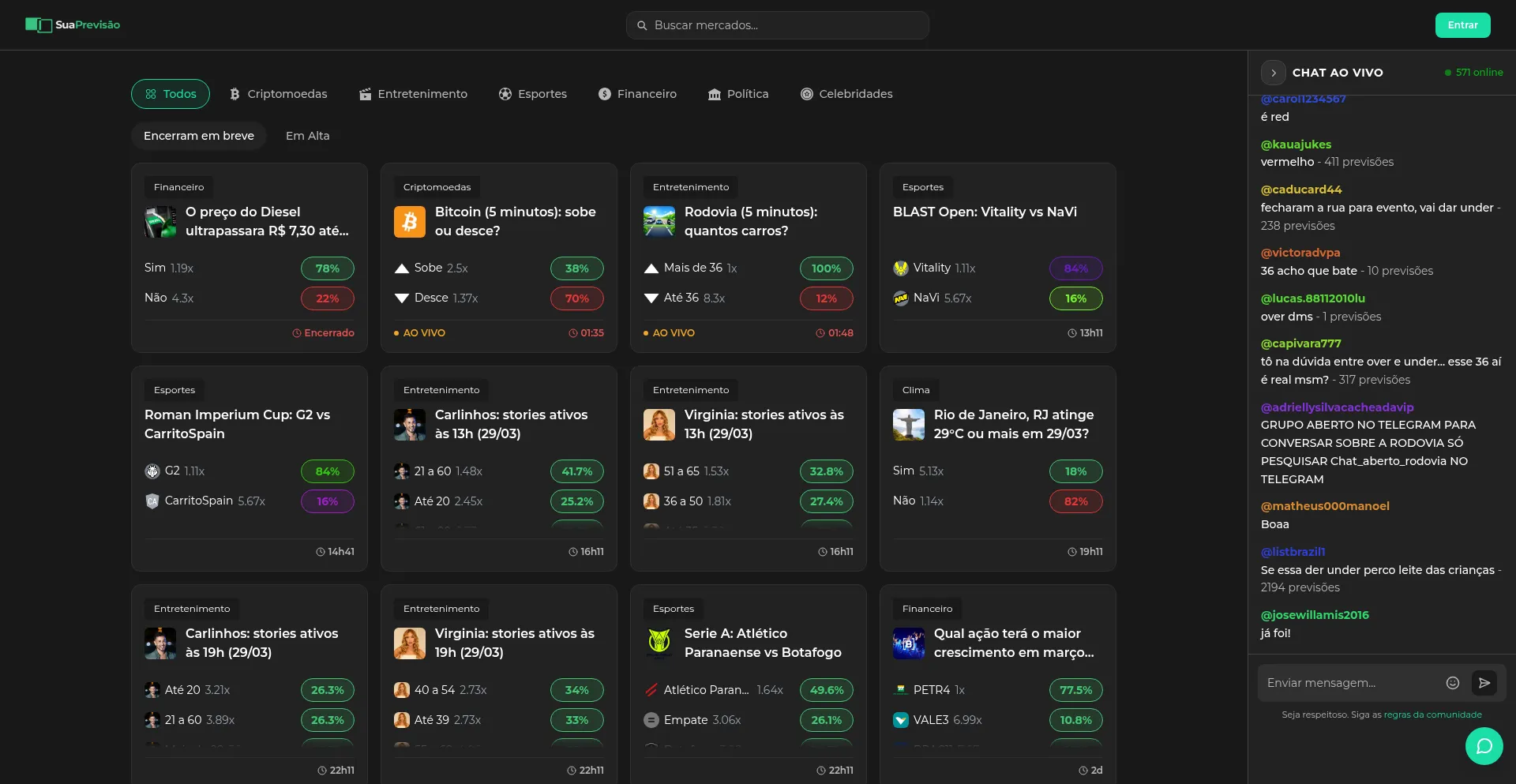Viewport: 1516px width, 784px height.
Task: Select the Entretenimento category tab
Action: 413,94
